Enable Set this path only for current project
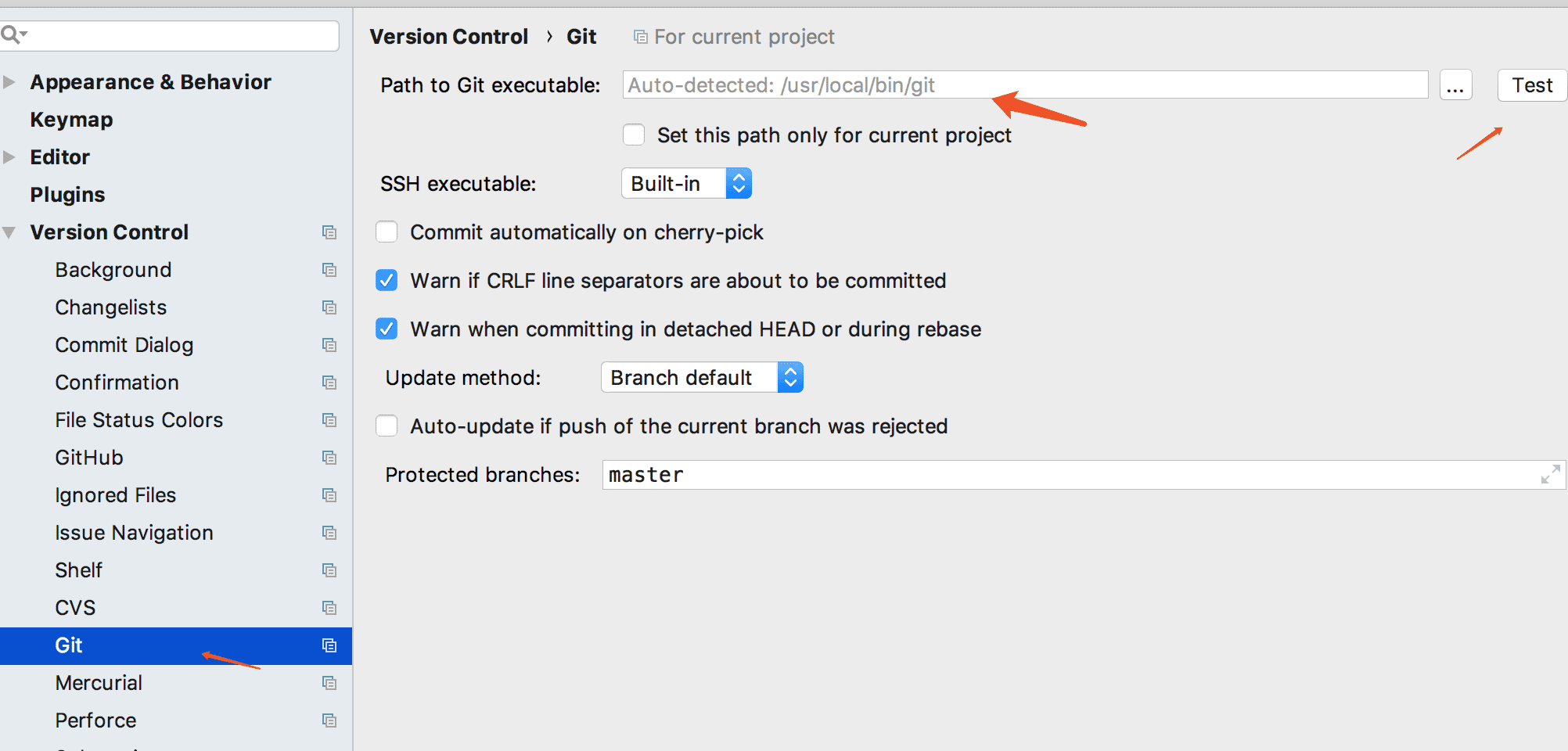1568x751 pixels. tap(634, 135)
